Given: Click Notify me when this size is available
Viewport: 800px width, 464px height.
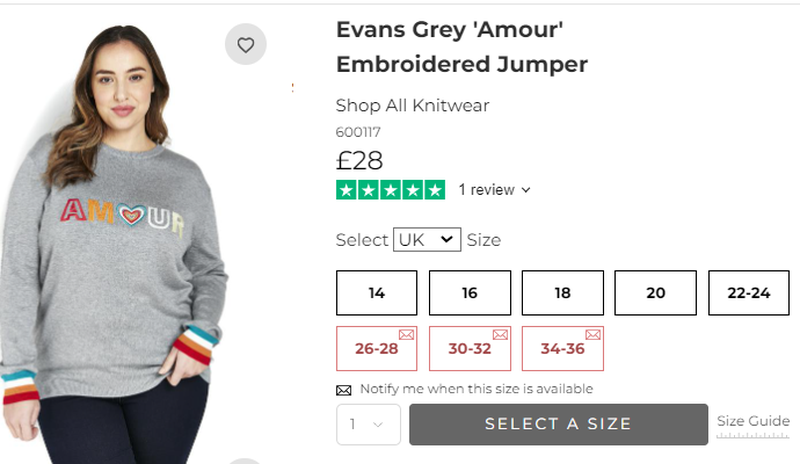Looking at the screenshot, I should coord(477,389).
